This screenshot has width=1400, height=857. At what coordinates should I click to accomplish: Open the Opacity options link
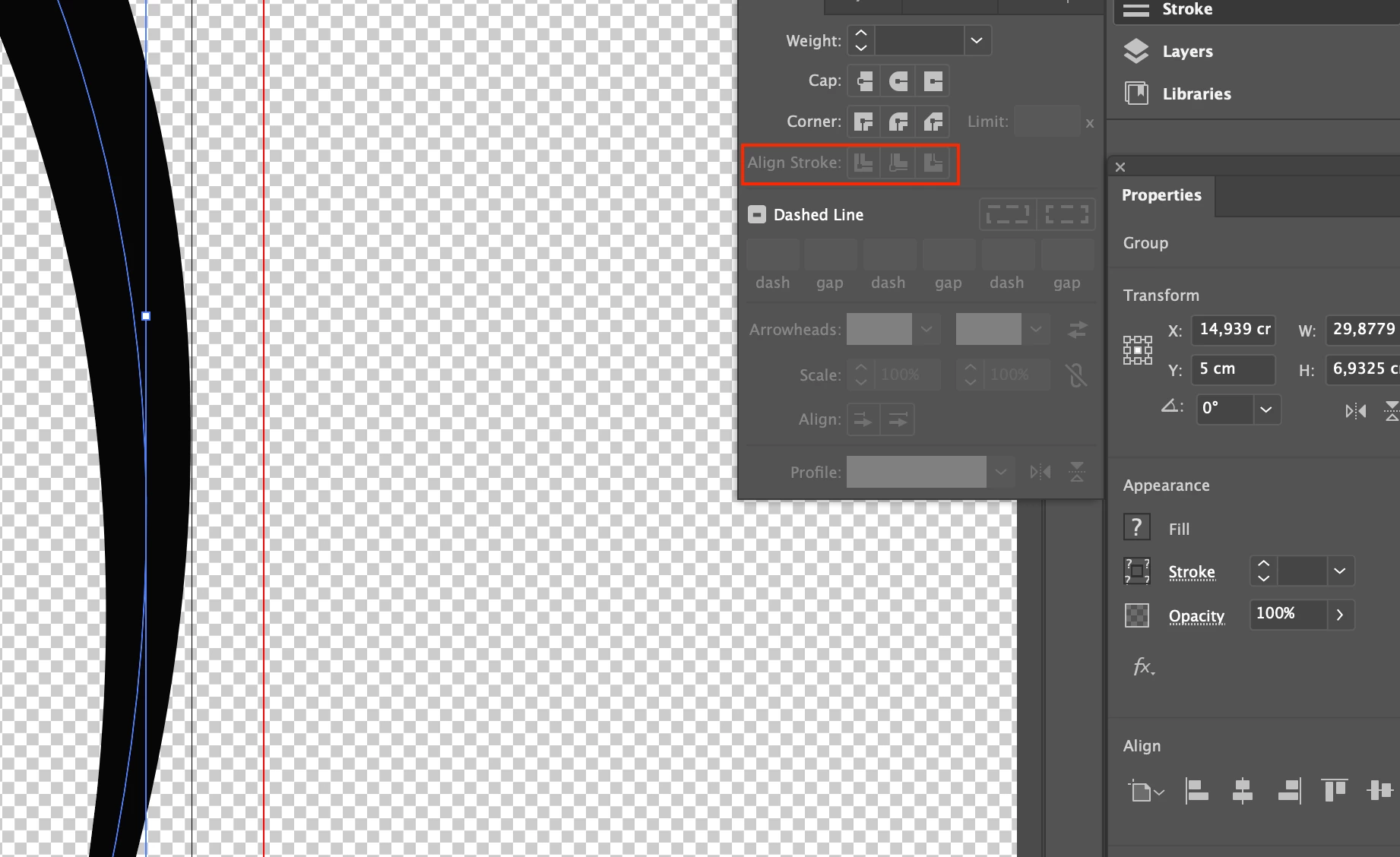pyautogui.click(x=1196, y=616)
